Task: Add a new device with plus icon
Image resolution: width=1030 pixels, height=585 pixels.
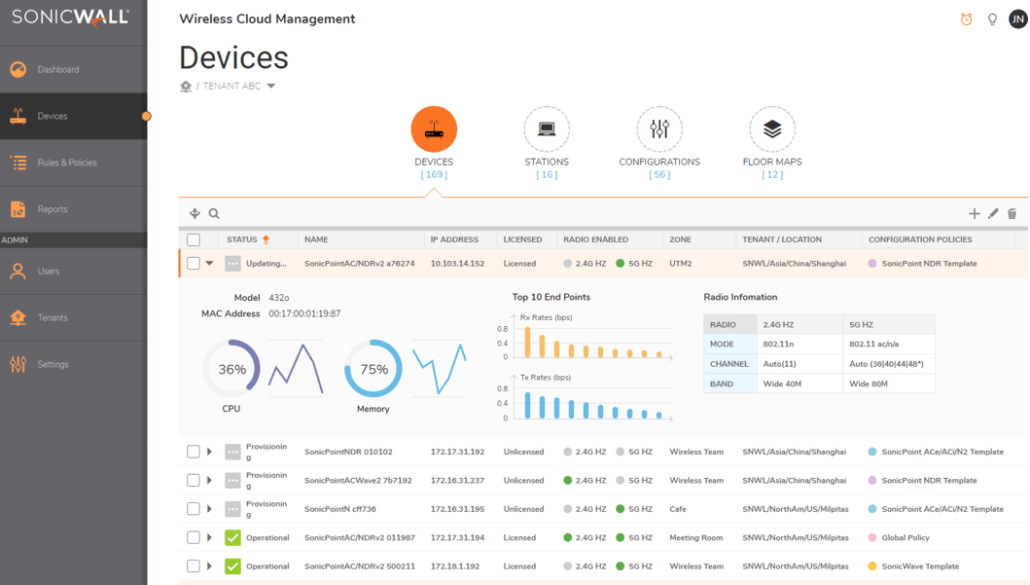Action: [x=974, y=213]
